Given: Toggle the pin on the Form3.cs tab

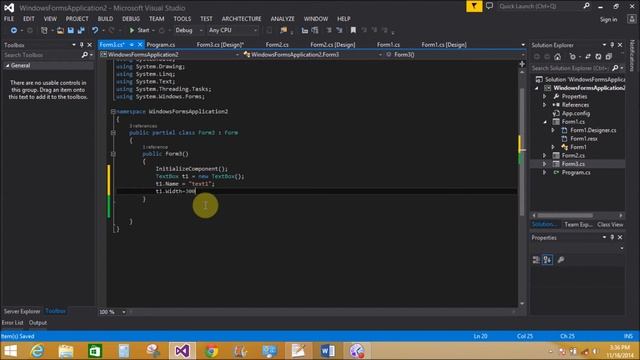Looking at the screenshot, I should pos(131,44).
